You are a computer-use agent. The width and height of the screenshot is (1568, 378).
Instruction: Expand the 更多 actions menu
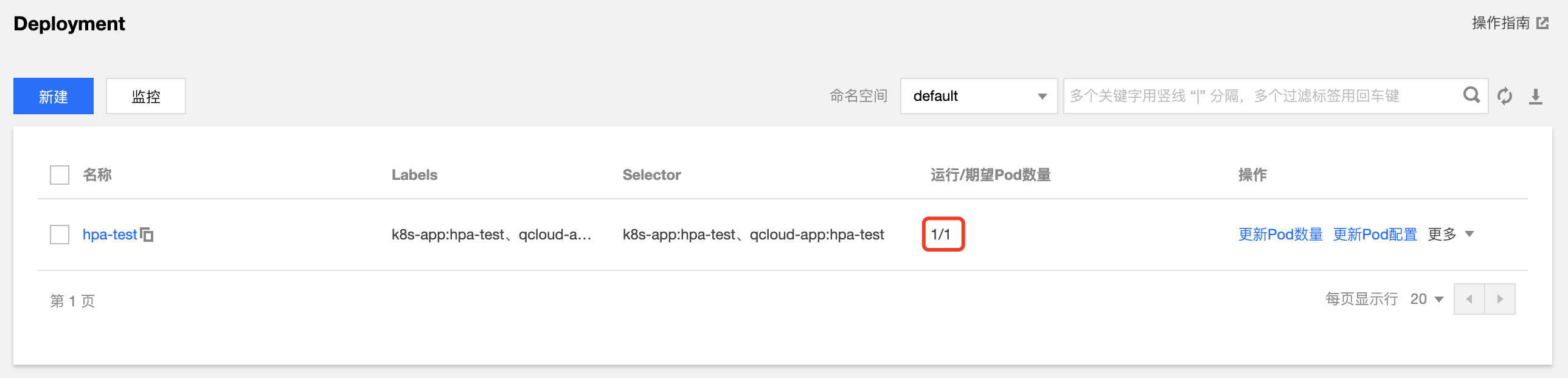click(x=1451, y=235)
